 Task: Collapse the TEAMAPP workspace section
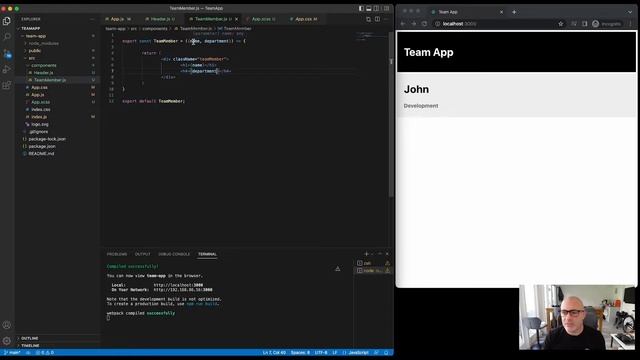click(x=31, y=29)
